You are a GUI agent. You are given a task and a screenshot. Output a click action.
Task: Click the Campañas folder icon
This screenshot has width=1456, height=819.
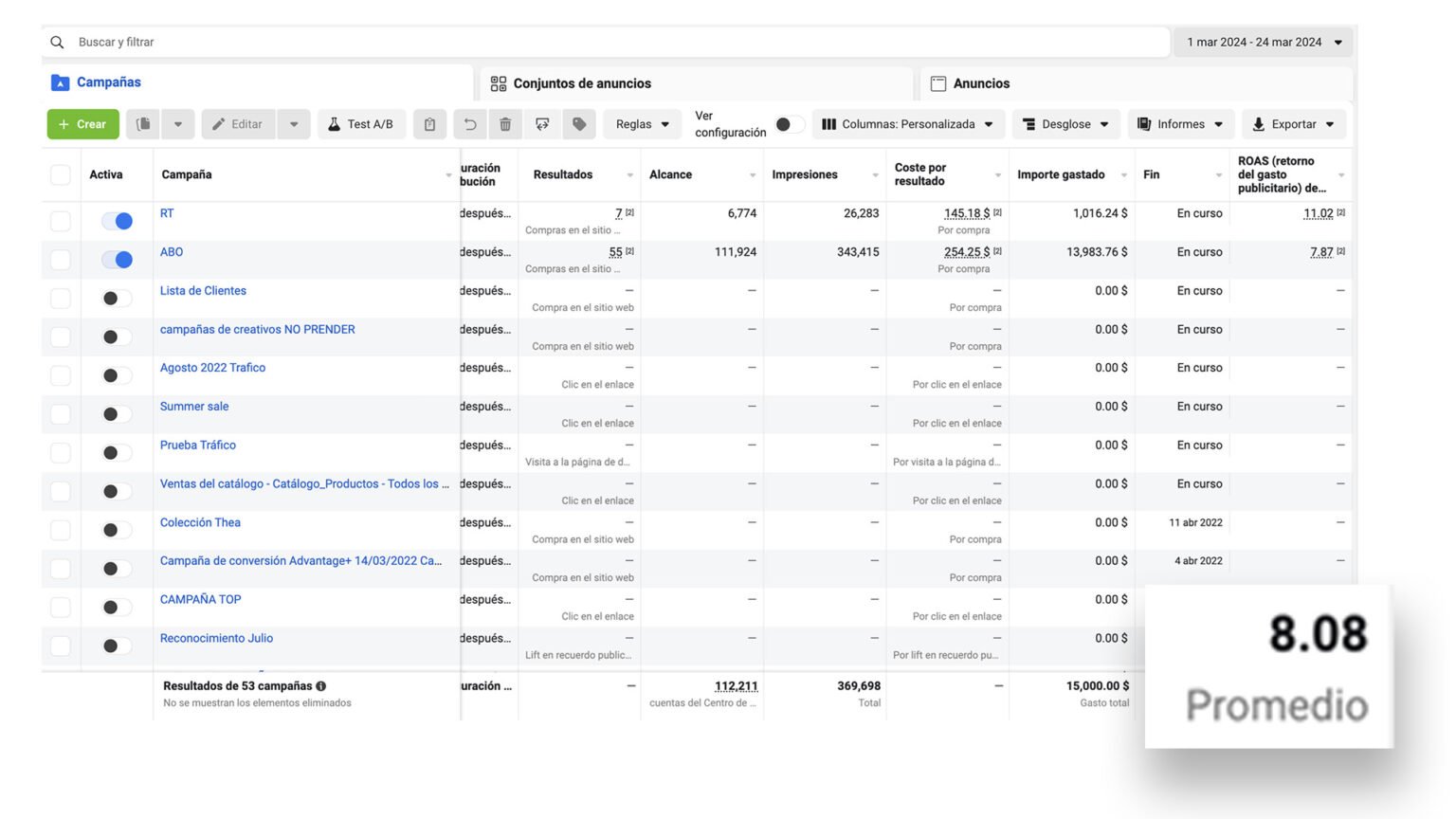[60, 82]
